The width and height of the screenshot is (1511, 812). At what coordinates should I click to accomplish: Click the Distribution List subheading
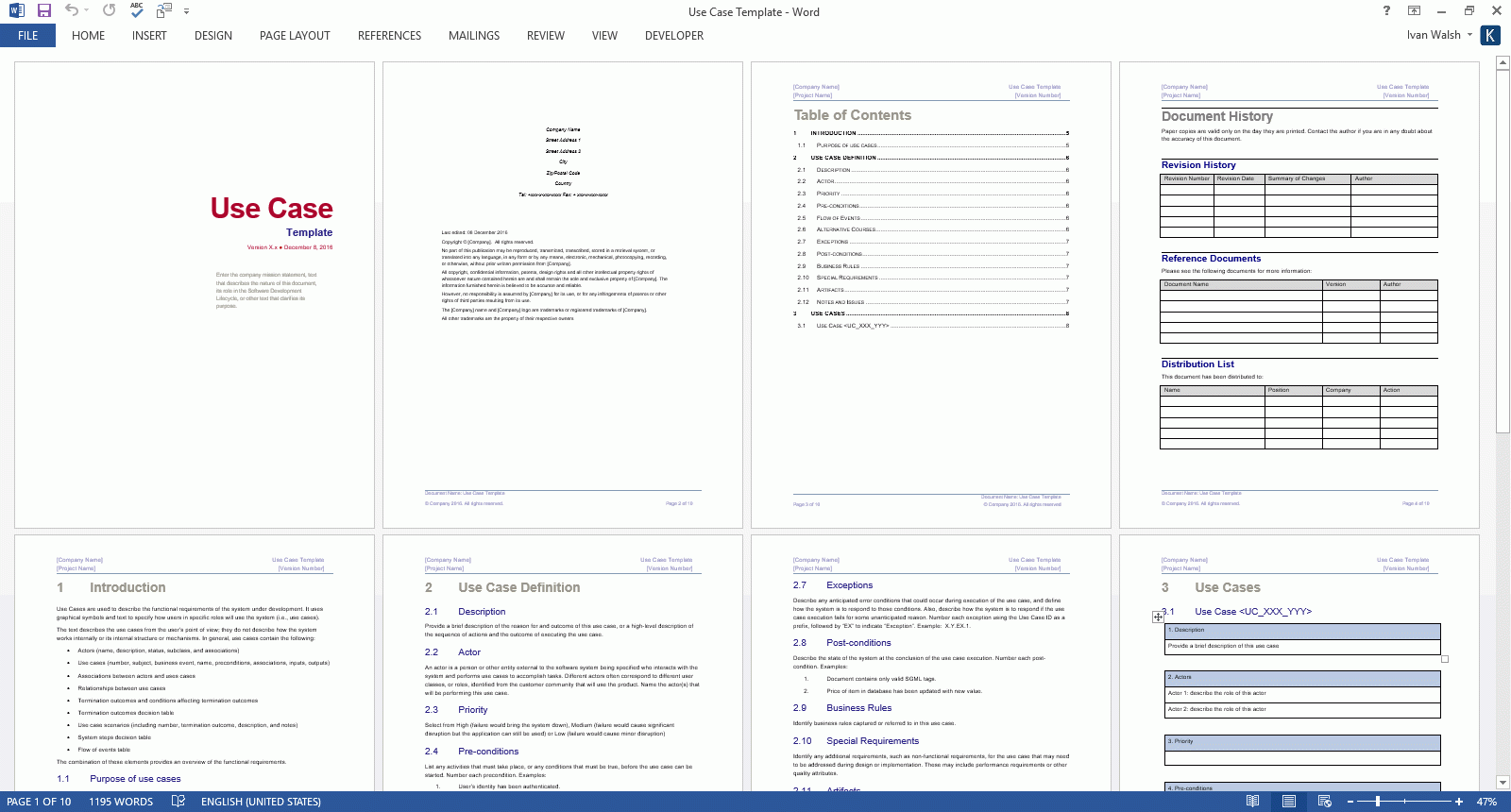click(1197, 364)
